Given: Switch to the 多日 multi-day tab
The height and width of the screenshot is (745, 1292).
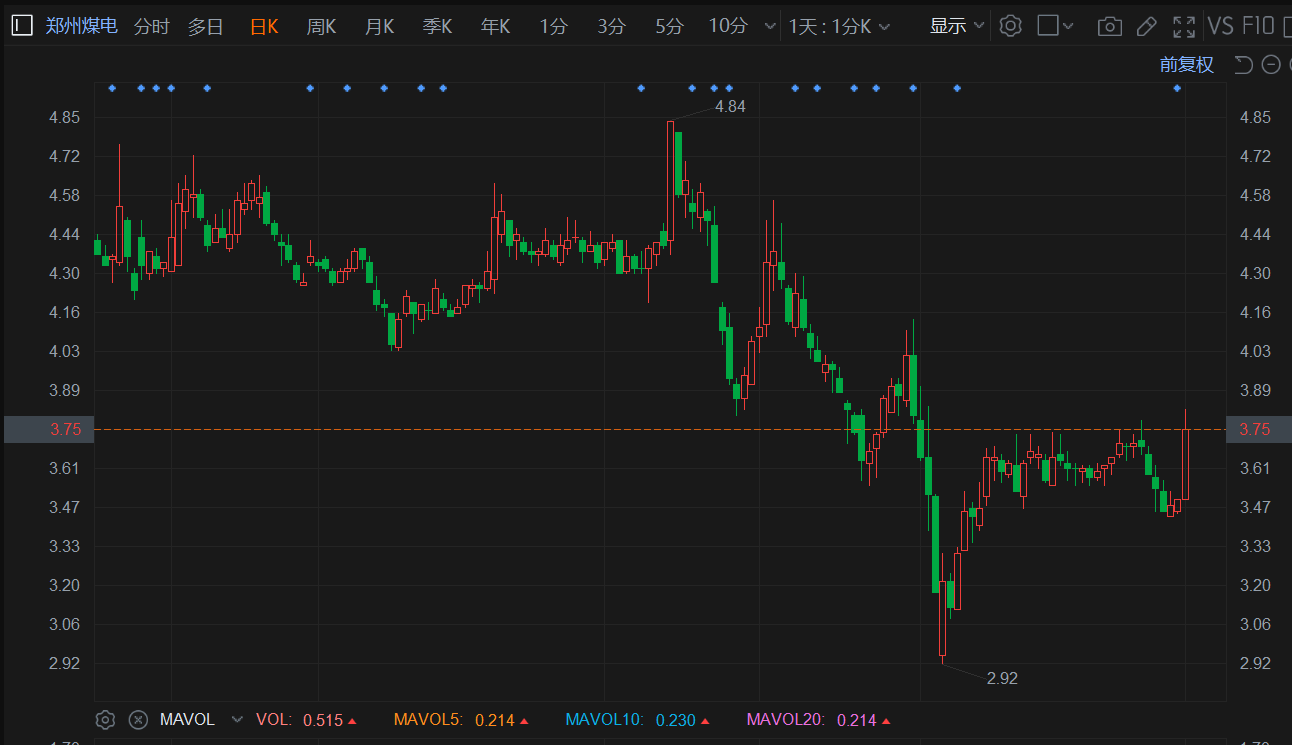Looking at the screenshot, I should [x=206, y=26].
